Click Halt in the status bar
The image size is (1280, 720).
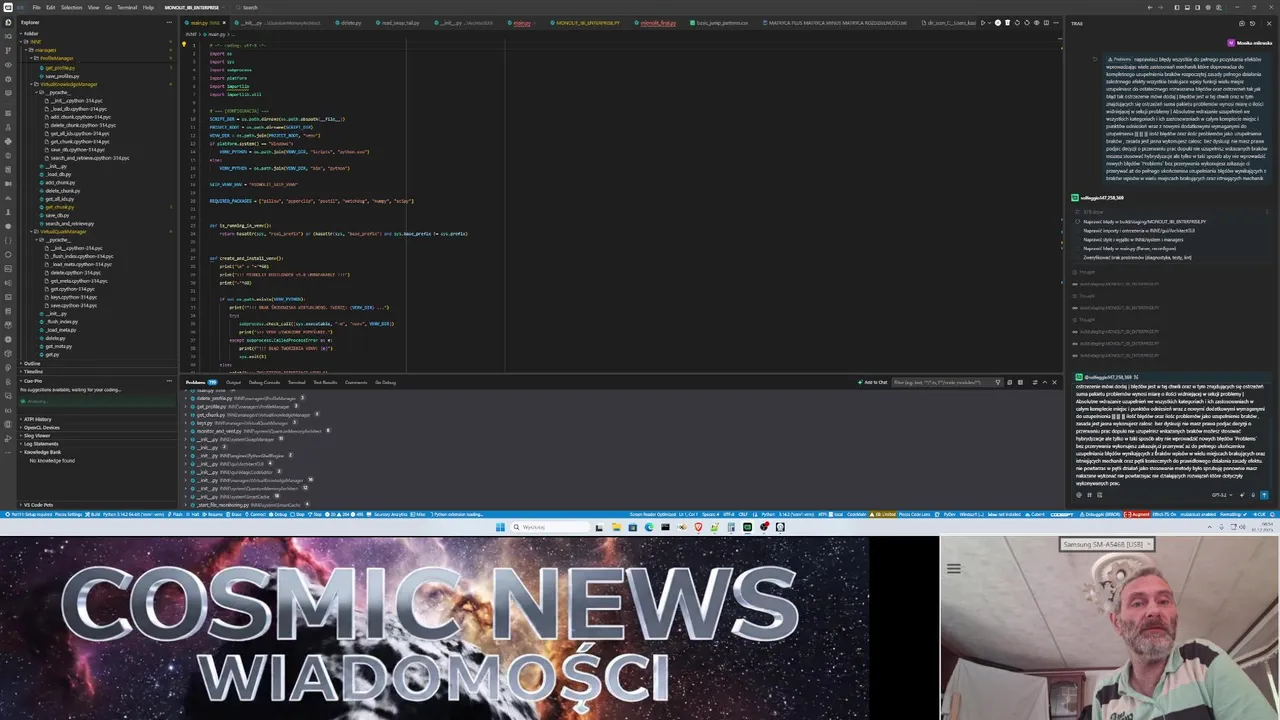point(195,514)
